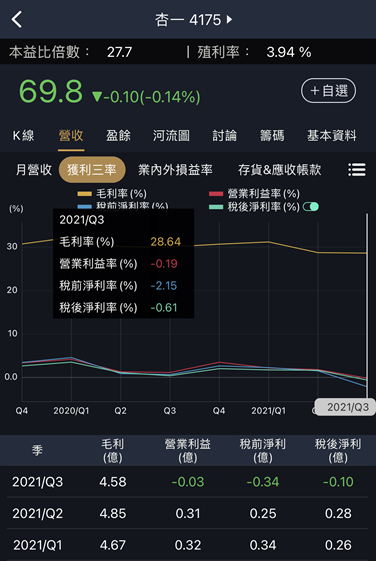The height and width of the screenshot is (561, 376).
Task: Click the price change -0.10(-0.14%)
Action: pyautogui.click(x=146, y=97)
